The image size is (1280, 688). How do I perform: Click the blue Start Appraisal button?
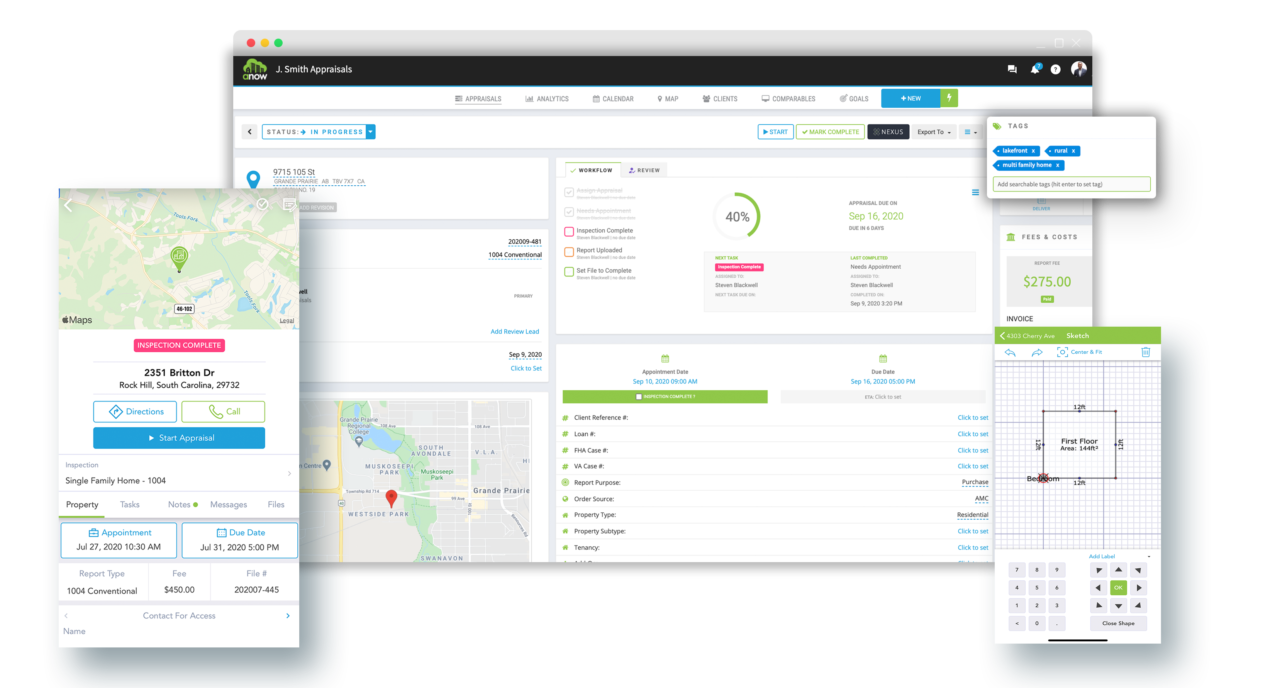(x=179, y=438)
